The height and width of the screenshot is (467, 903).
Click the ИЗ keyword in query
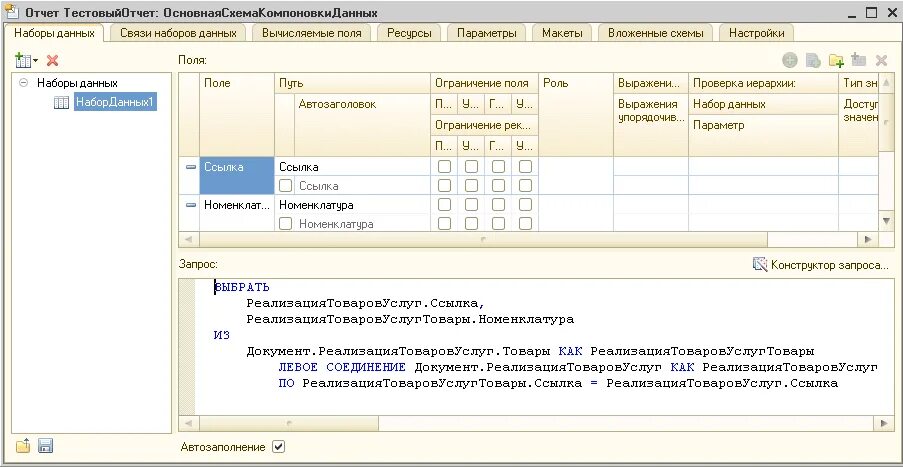click(x=222, y=335)
